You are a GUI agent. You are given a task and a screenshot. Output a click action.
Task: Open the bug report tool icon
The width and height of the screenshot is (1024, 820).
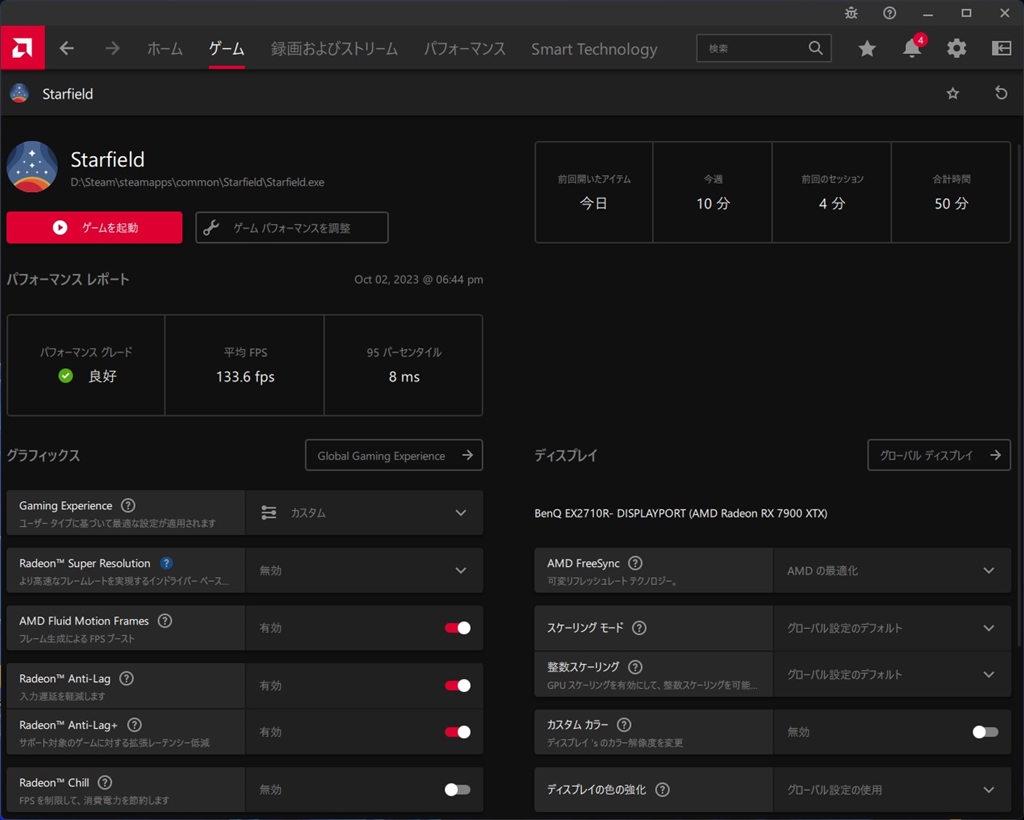coord(851,13)
